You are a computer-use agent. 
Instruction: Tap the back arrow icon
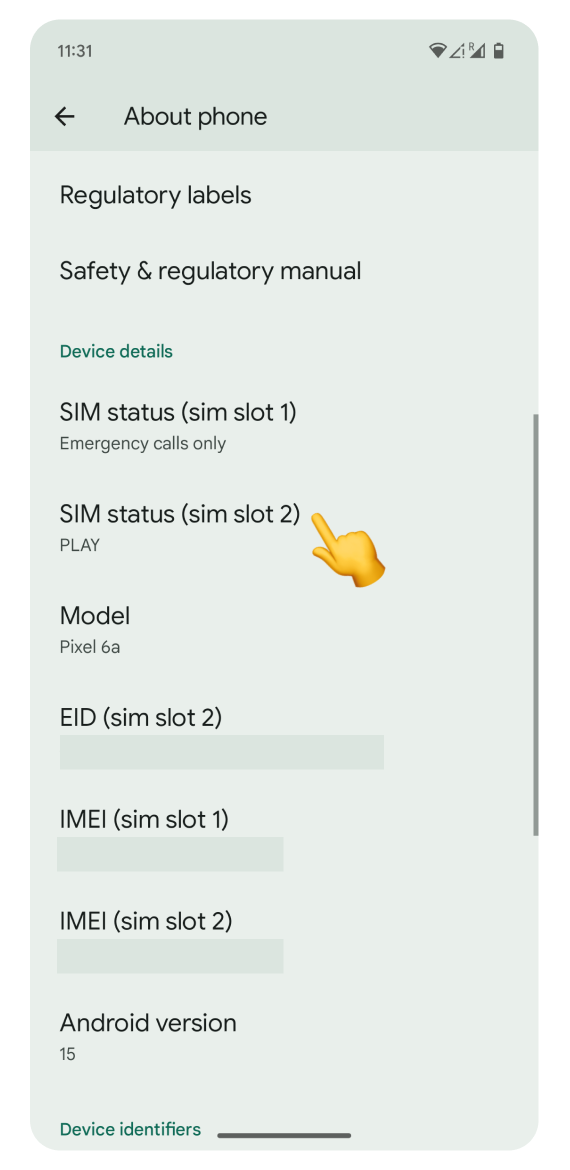point(65,116)
